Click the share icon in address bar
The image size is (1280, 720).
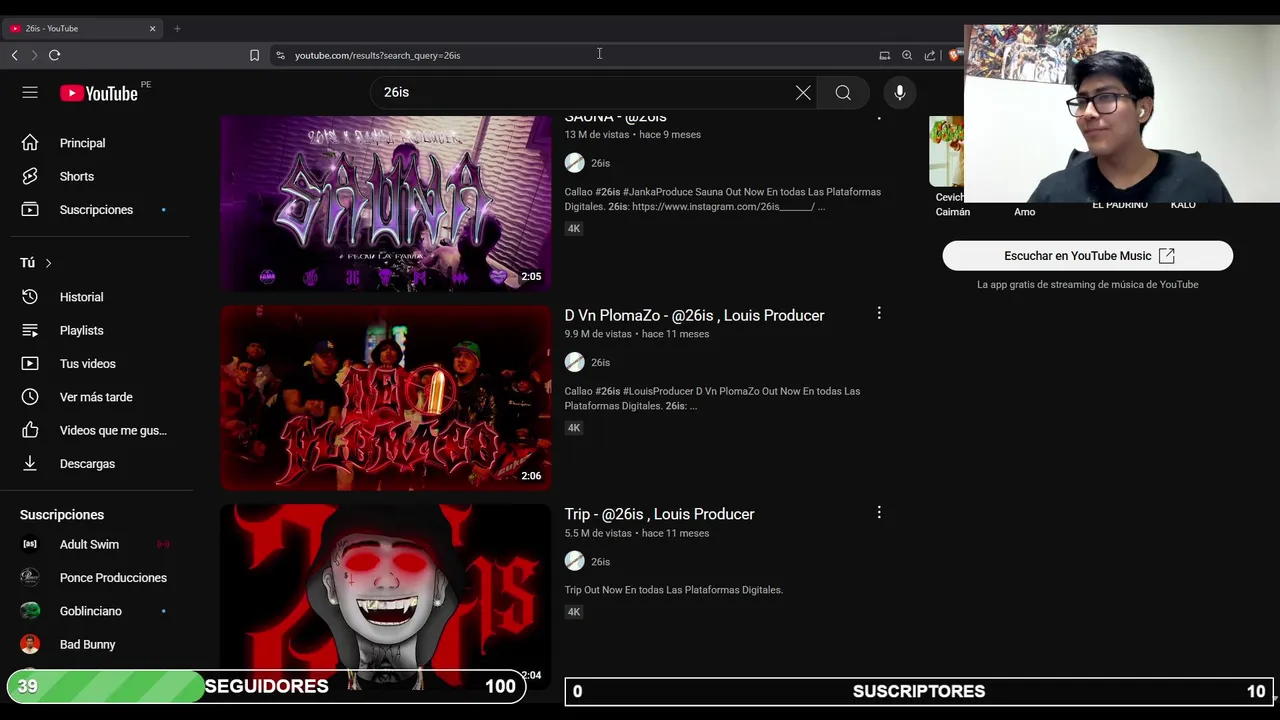[x=930, y=55]
